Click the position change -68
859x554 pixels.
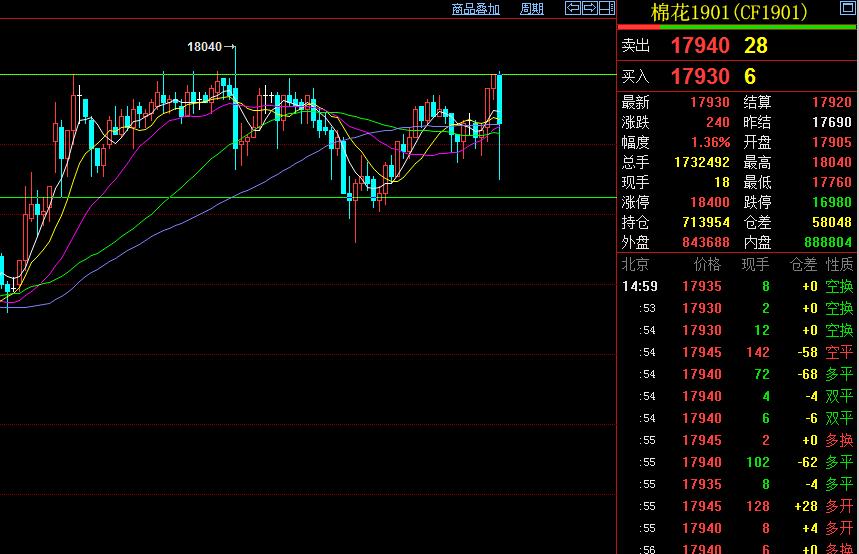(x=808, y=374)
